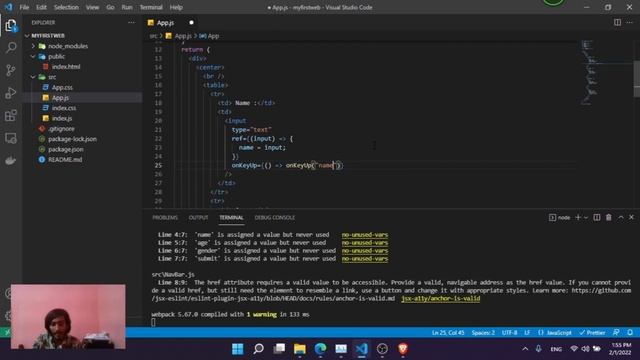
Task: Open package-lock.json file
Action: [x=72, y=139]
